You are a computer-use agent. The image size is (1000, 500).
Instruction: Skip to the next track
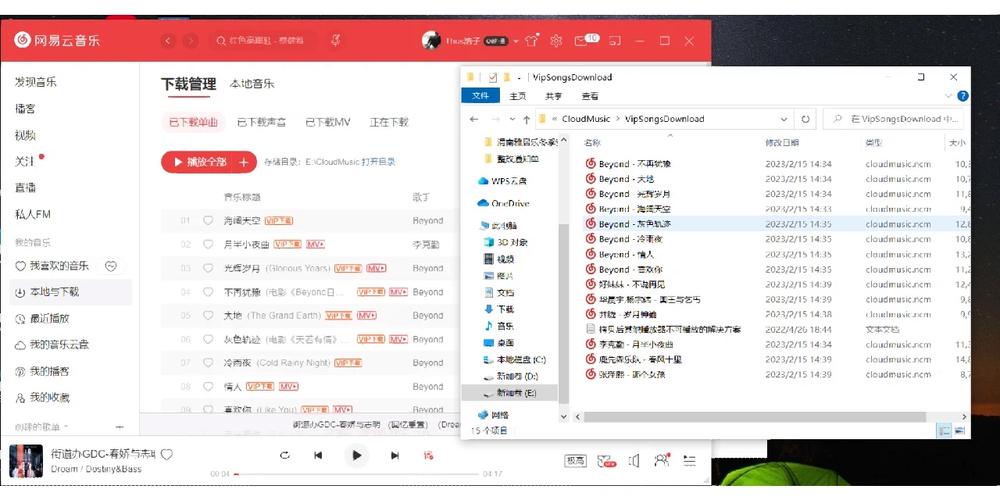(x=395, y=455)
